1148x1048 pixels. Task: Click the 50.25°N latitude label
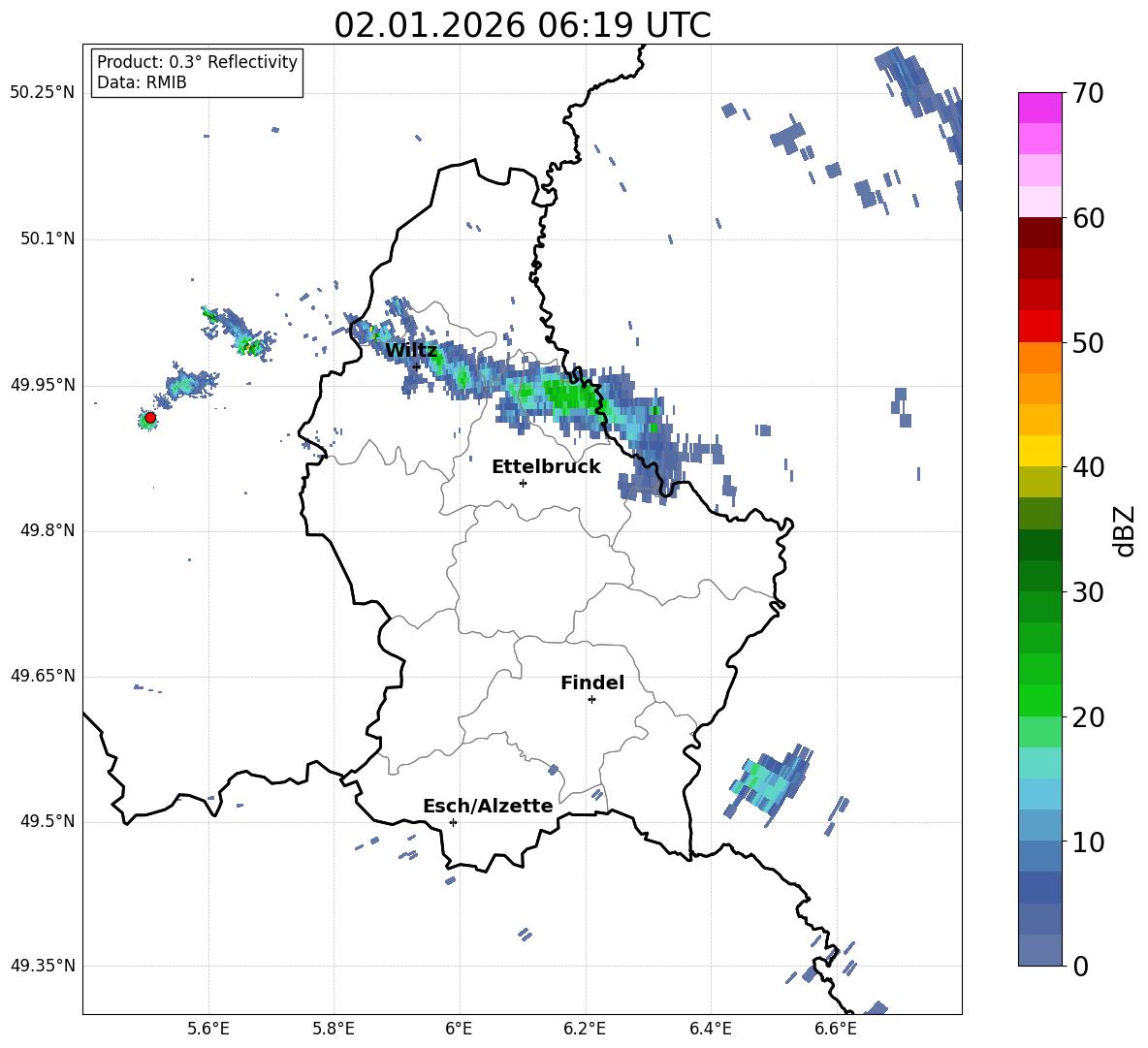tap(43, 93)
